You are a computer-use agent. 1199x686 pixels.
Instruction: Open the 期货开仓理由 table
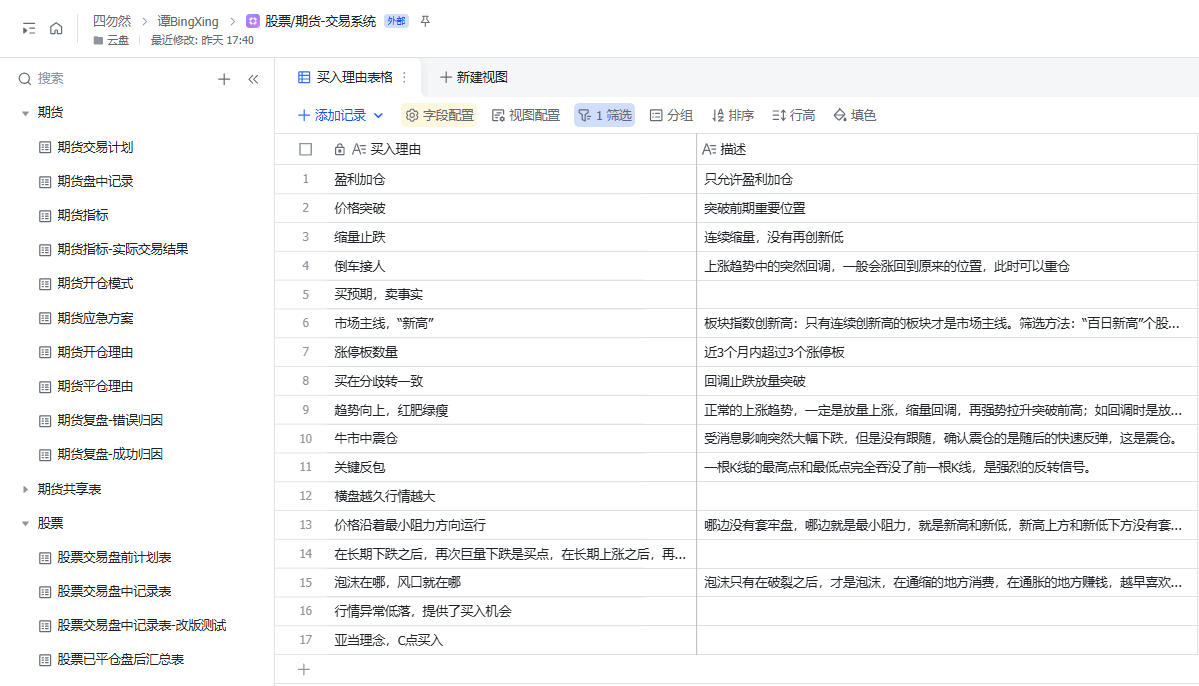coord(95,353)
